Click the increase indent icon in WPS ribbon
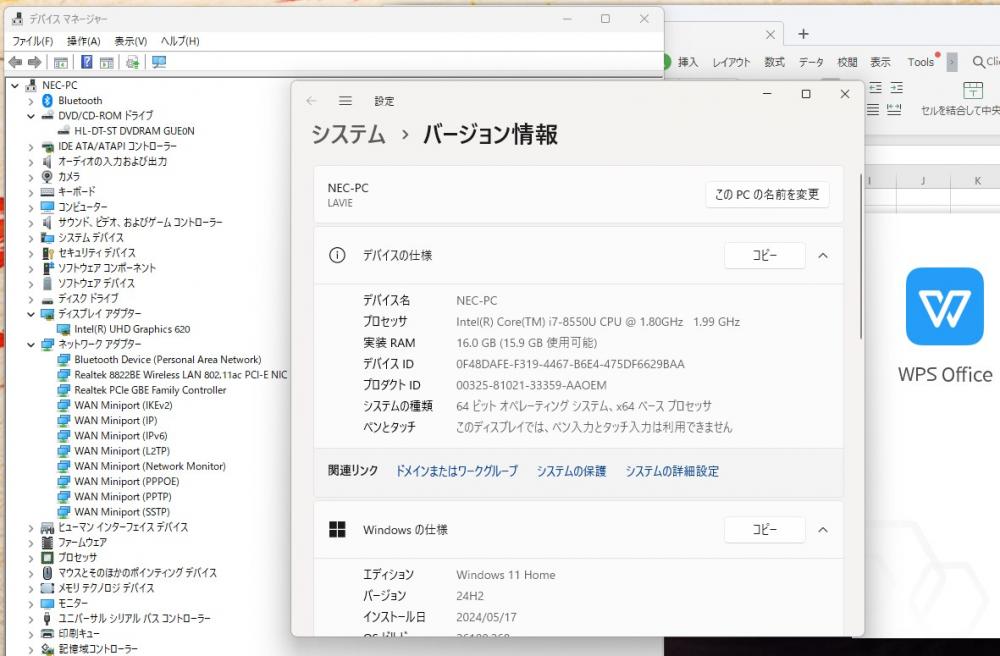Viewport: 1000px width, 656px height. click(897, 88)
